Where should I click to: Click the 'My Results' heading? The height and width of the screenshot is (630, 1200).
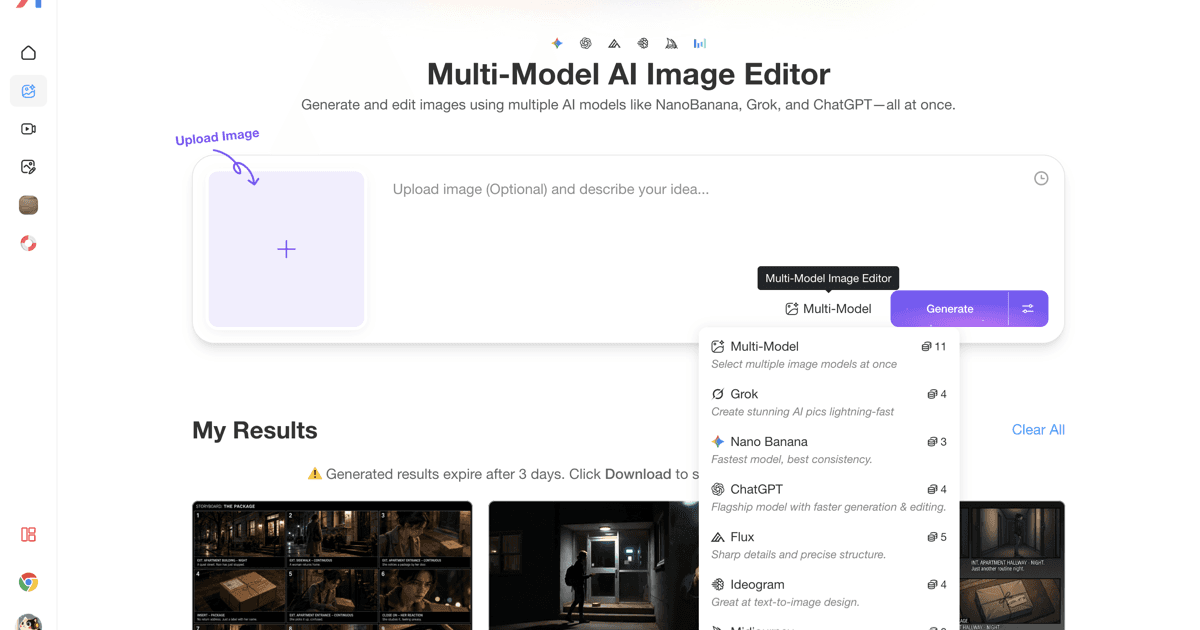[255, 430]
